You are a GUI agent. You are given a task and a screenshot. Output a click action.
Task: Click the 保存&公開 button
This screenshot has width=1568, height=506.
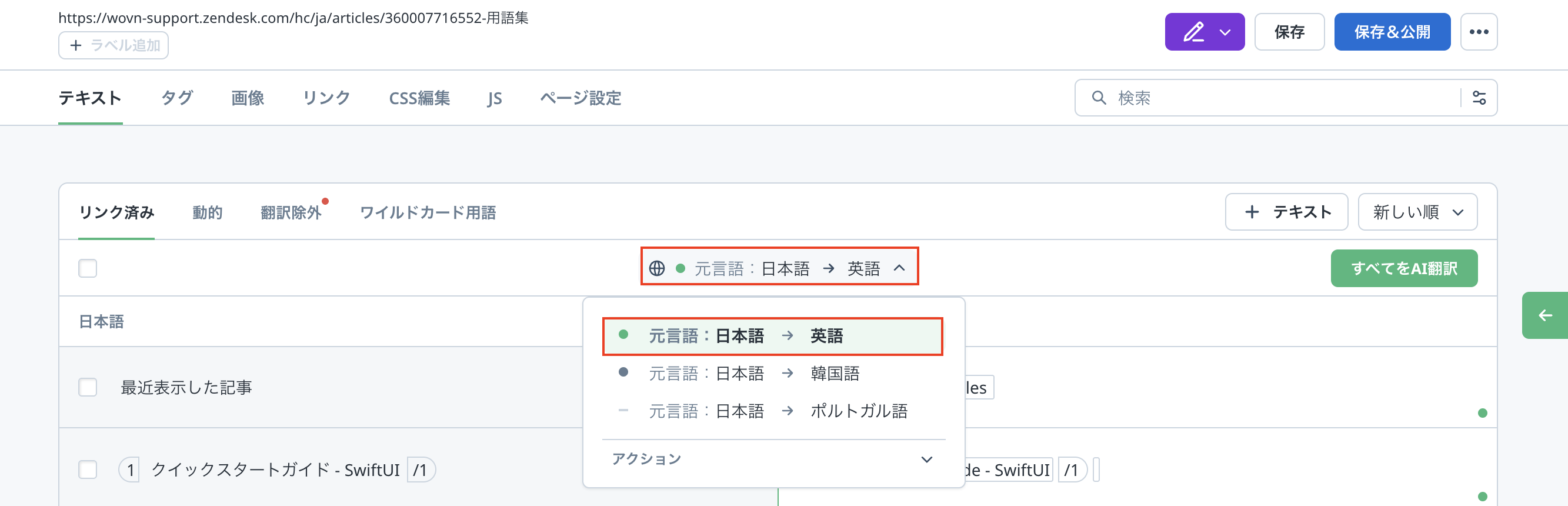(x=1392, y=32)
